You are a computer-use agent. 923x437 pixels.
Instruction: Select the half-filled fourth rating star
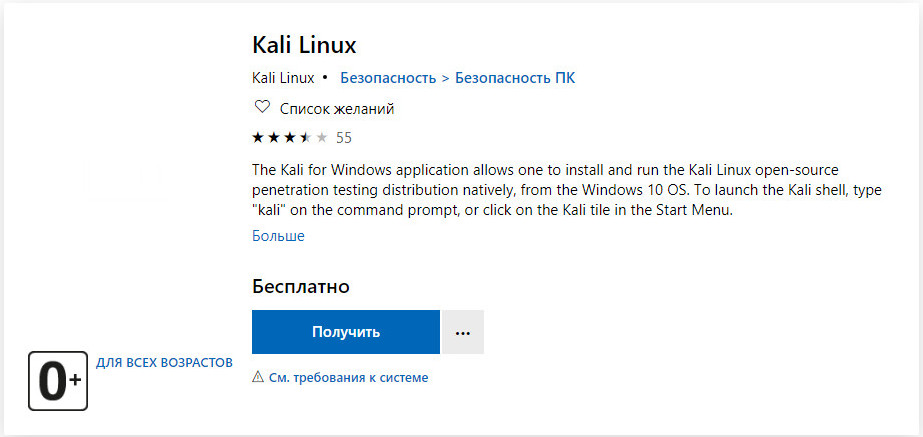click(306, 138)
